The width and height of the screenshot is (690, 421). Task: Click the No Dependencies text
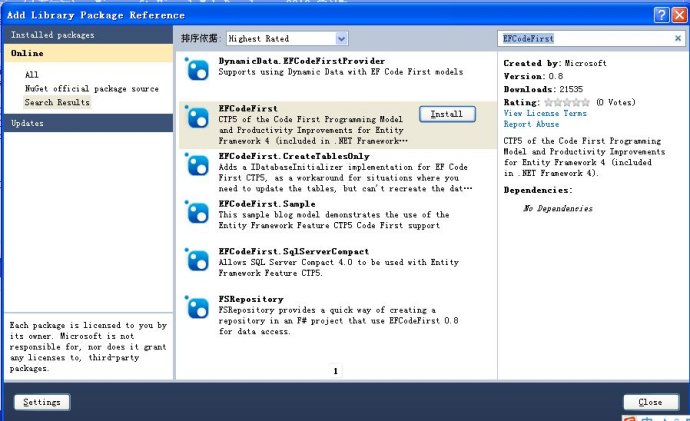click(x=558, y=208)
